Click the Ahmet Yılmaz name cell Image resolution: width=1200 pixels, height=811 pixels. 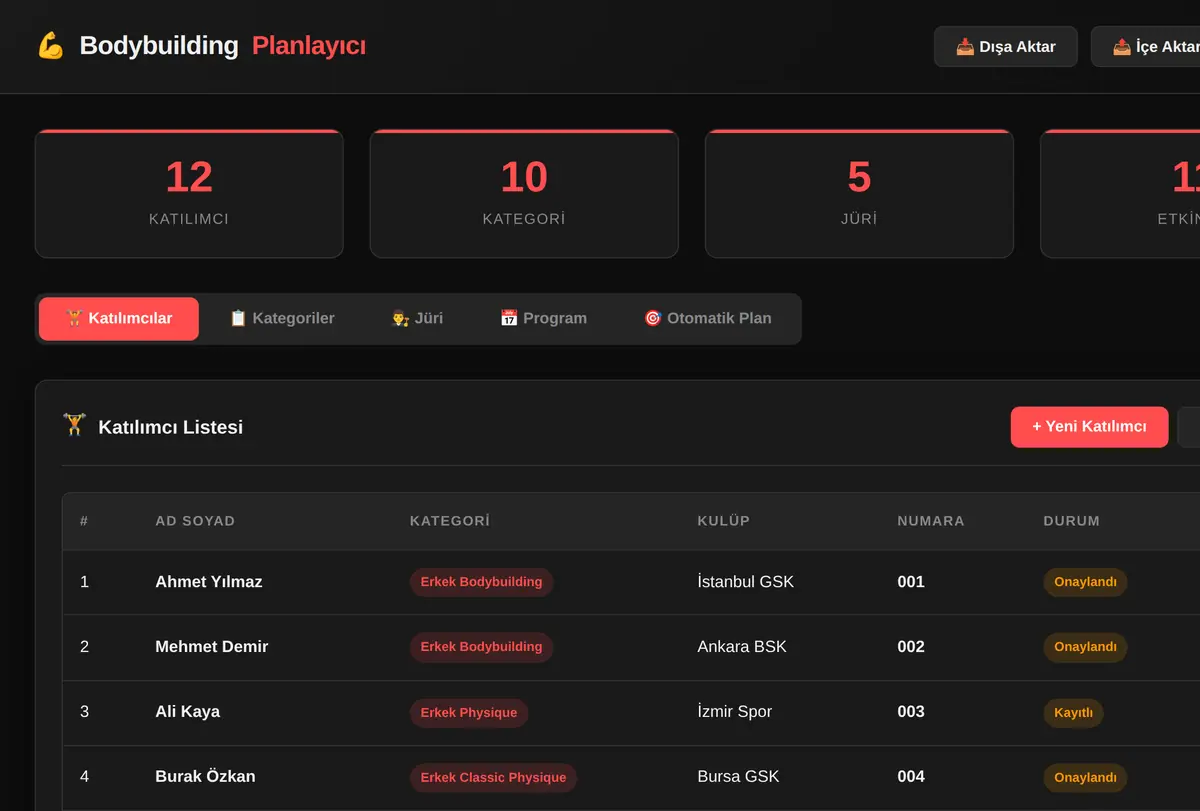pos(209,582)
